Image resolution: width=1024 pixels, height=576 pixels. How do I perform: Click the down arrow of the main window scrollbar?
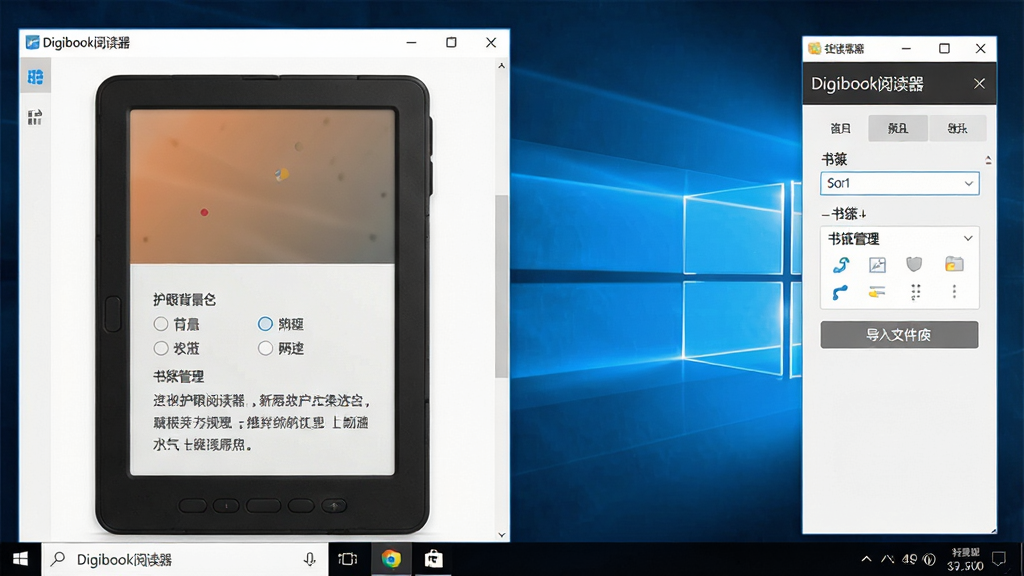(x=502, y=535)
